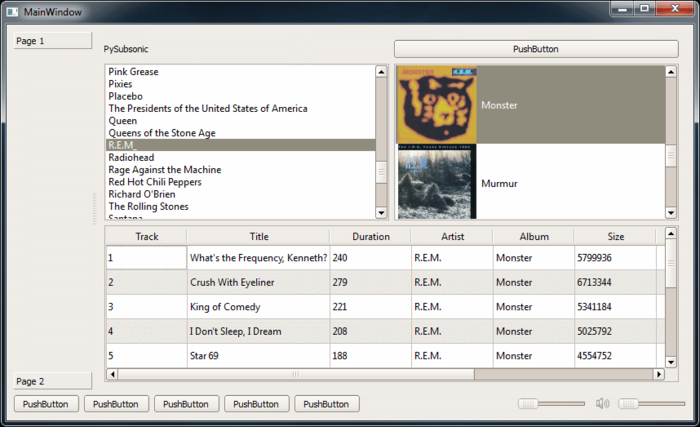Sort by the Album column header
This screenshot has width=700, height=427.
(534, 236)
